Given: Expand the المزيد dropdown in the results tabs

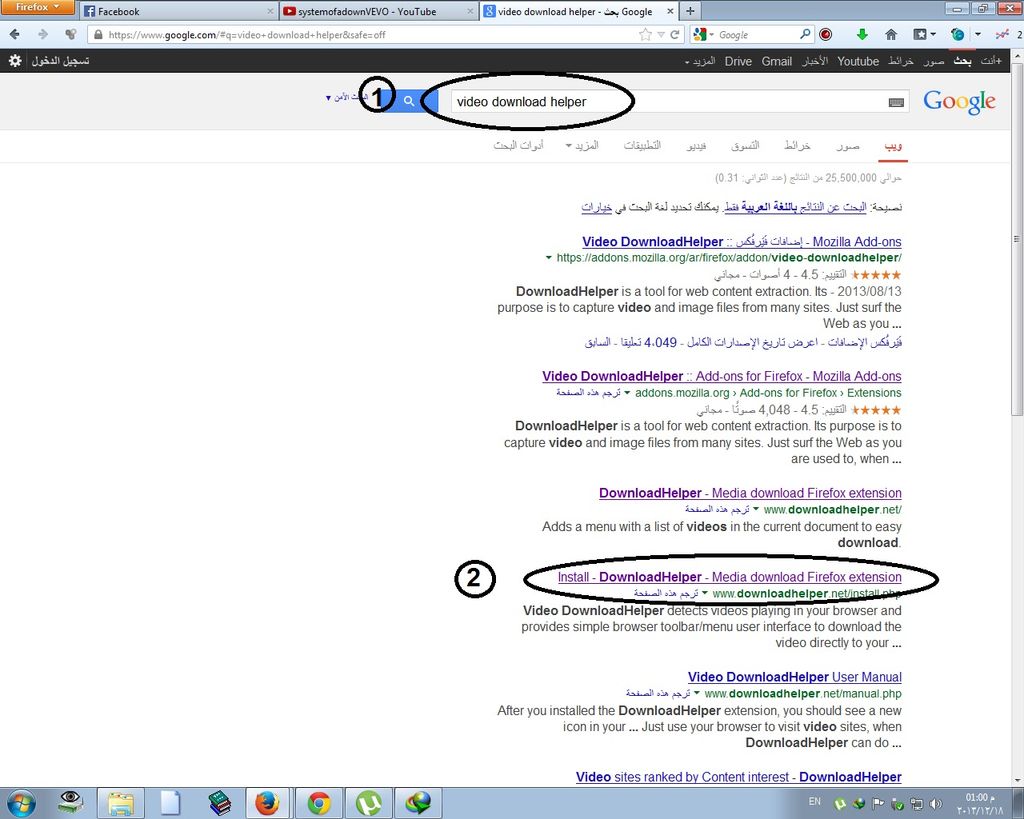Looking at the screenshot, I should (582, 145).
